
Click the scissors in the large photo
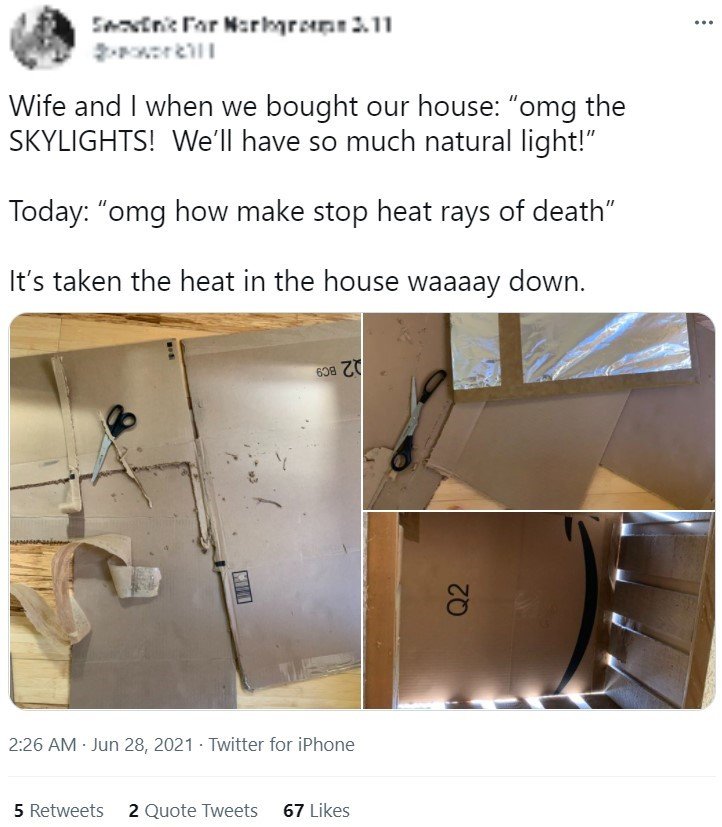pyautogui.click(x=113, y=442)
